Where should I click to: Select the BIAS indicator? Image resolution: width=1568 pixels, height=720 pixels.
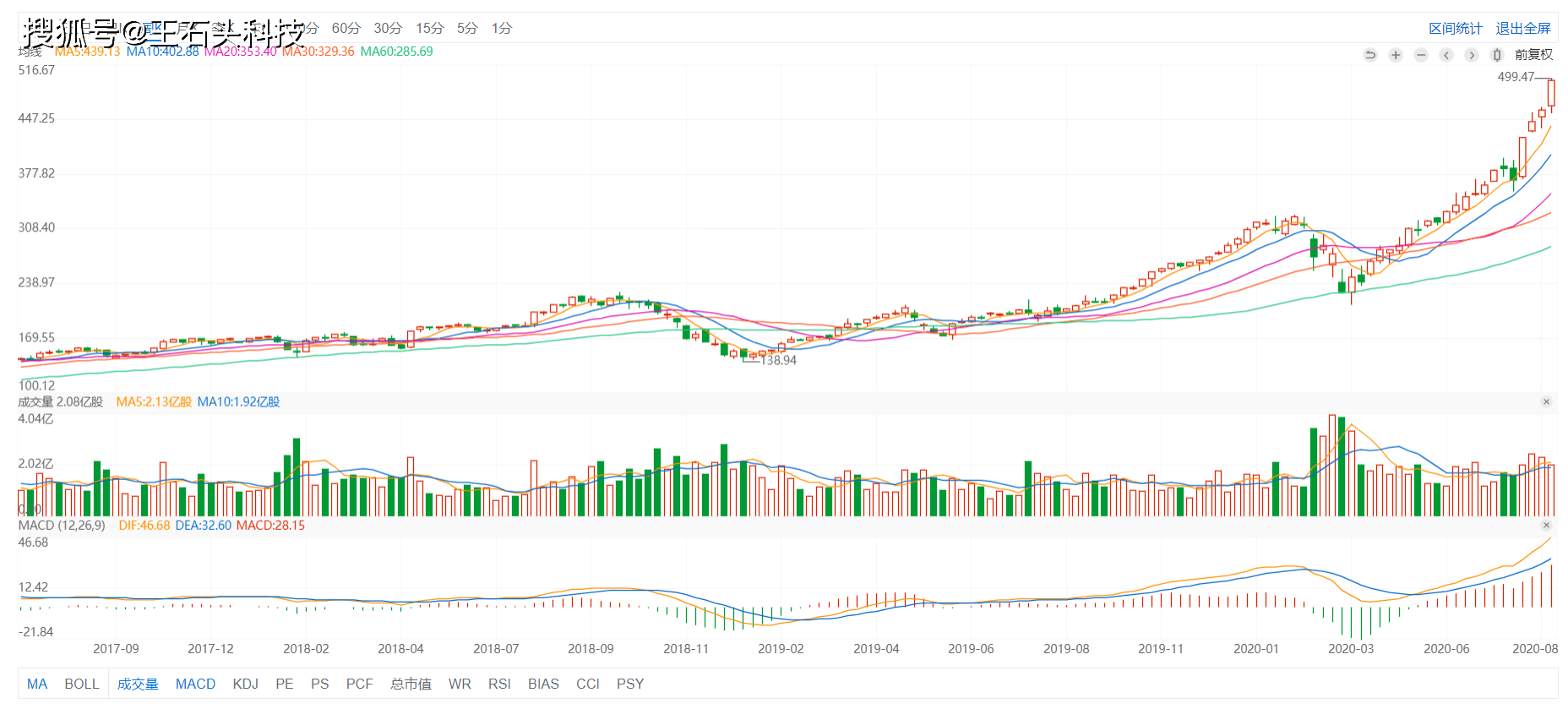(543, 684)
